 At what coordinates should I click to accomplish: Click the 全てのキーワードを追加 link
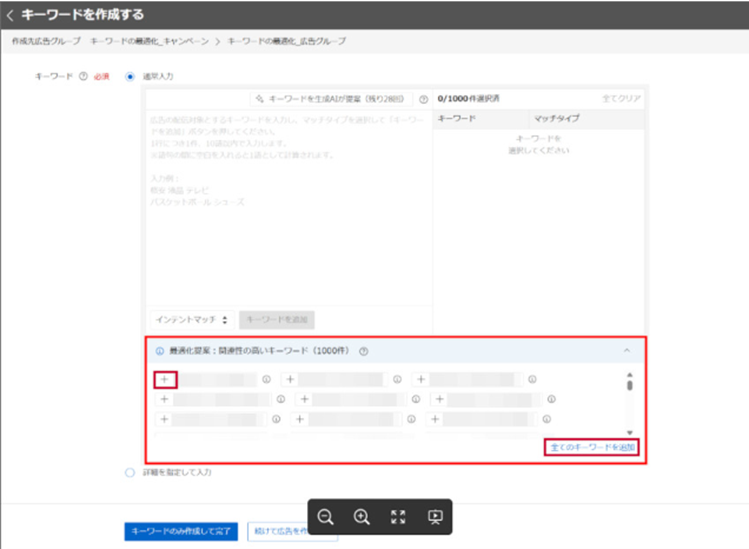coord(593,447)
